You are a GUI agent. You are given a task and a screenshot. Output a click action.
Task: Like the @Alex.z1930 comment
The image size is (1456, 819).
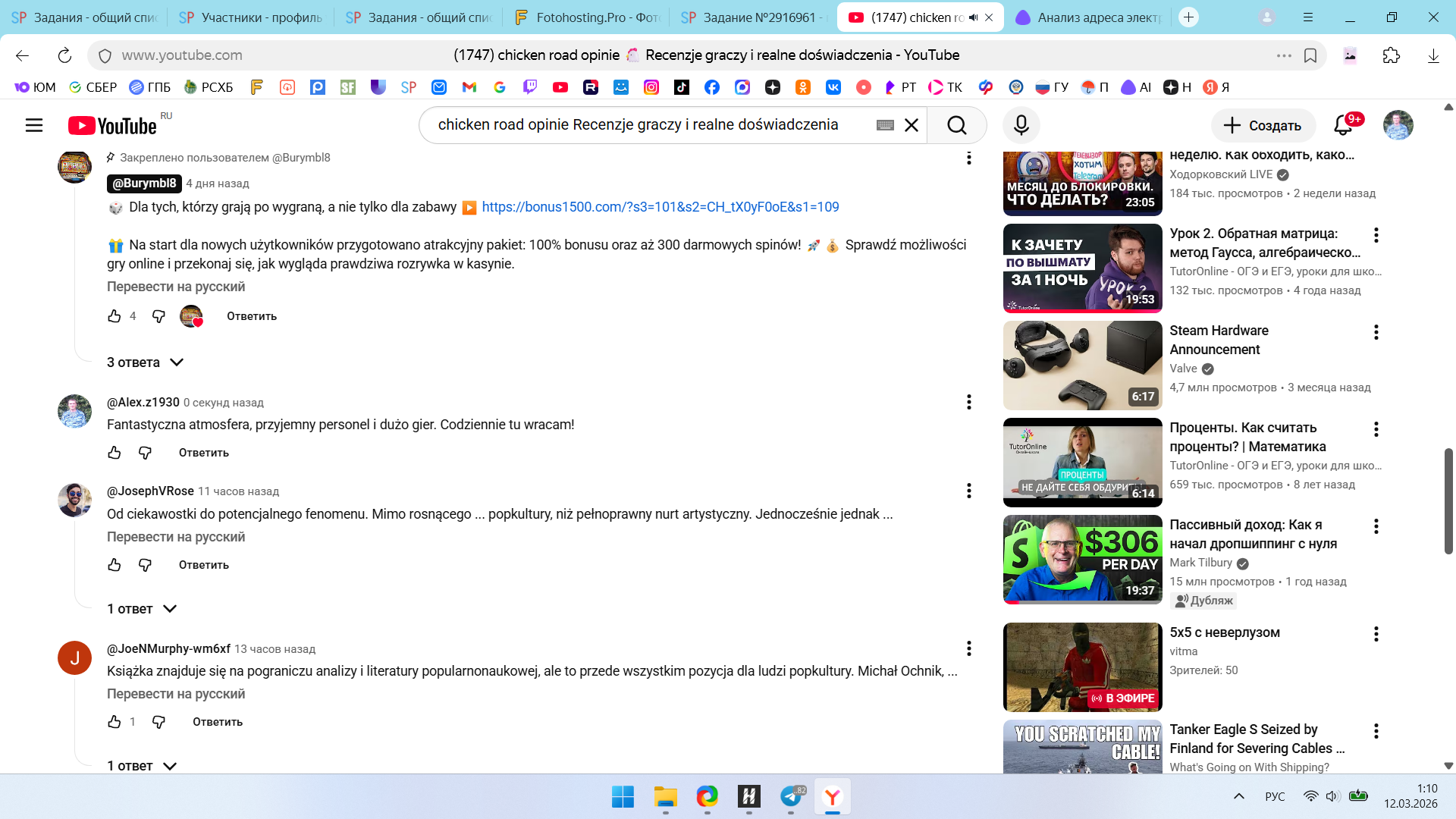115,453
